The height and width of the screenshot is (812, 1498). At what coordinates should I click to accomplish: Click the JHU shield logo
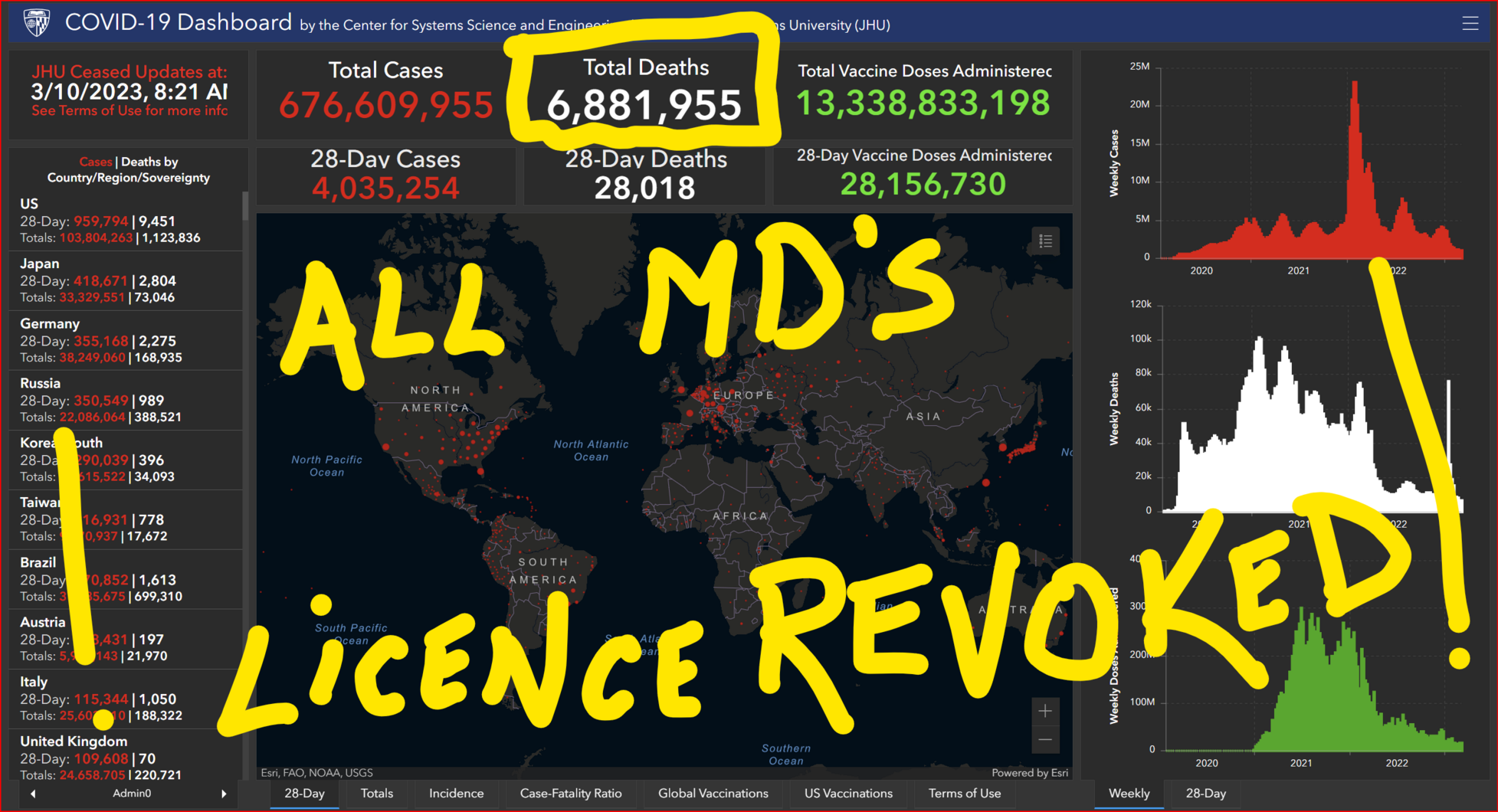(36, 23)
